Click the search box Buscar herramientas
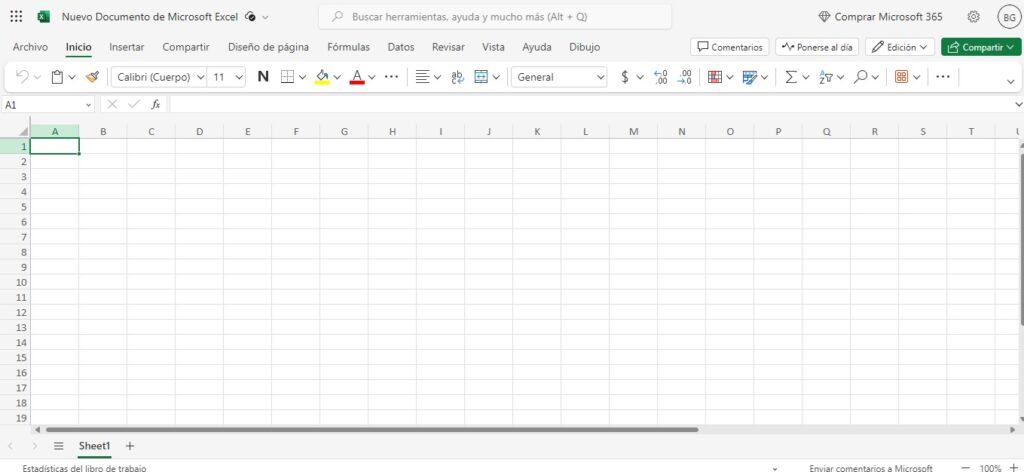 (495, 17)
